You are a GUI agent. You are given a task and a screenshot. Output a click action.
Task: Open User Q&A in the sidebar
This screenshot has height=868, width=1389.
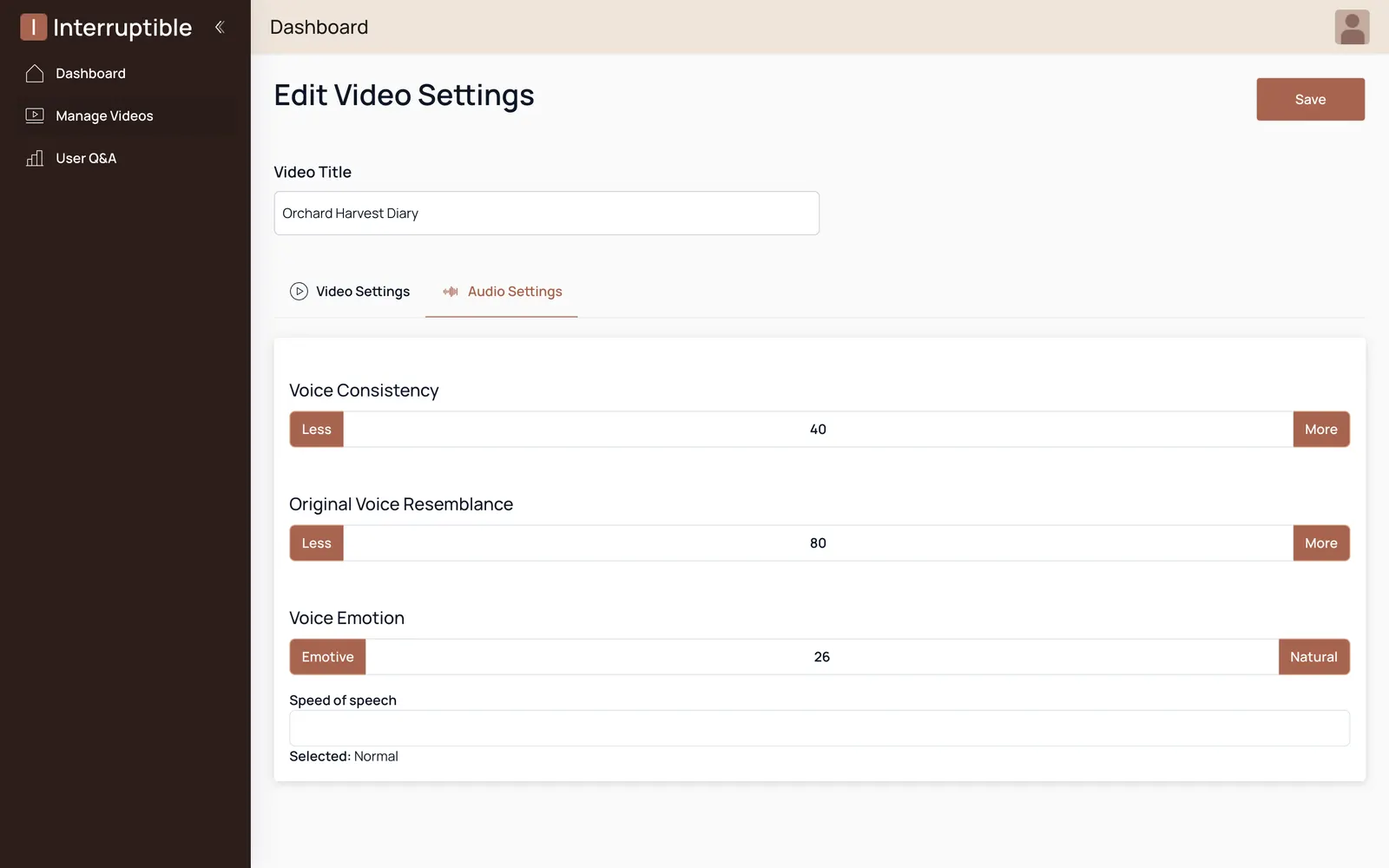[x=125, y=158]
